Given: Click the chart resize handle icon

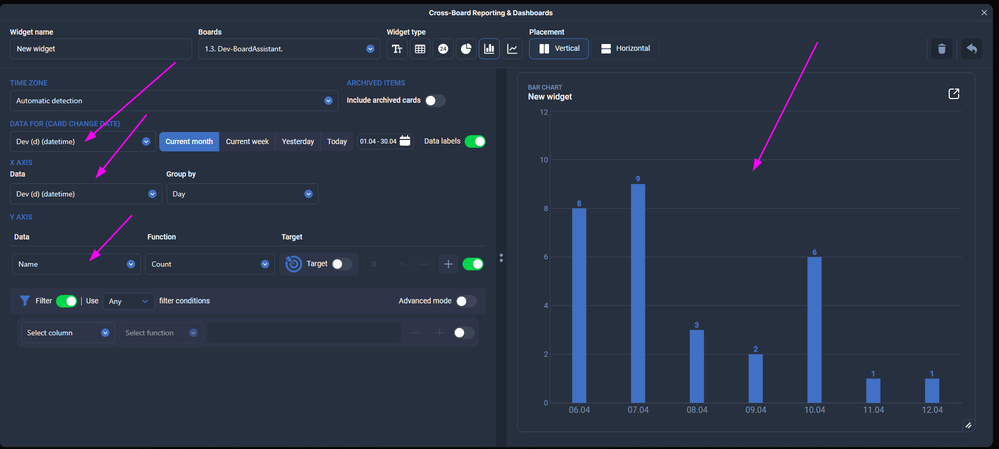Looking at the screenshot, I should 968,425.
